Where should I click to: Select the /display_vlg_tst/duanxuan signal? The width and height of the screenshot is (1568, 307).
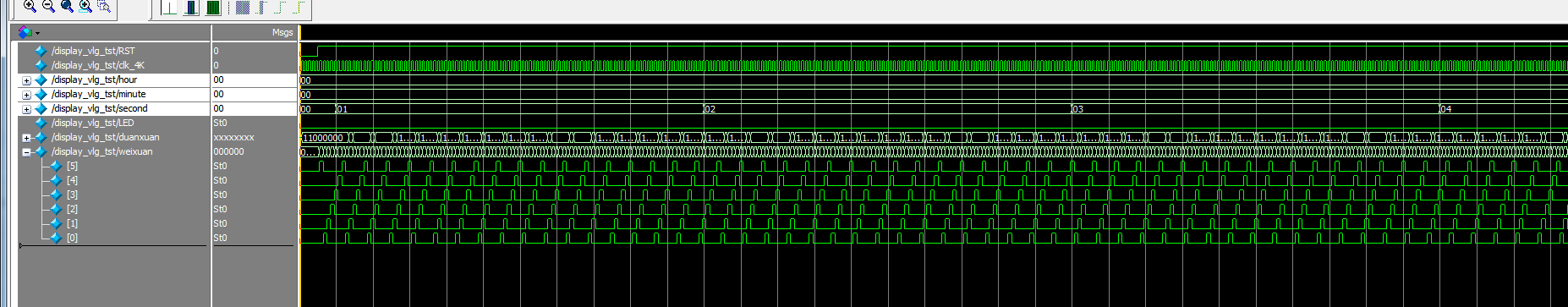(x=105, y=137)
